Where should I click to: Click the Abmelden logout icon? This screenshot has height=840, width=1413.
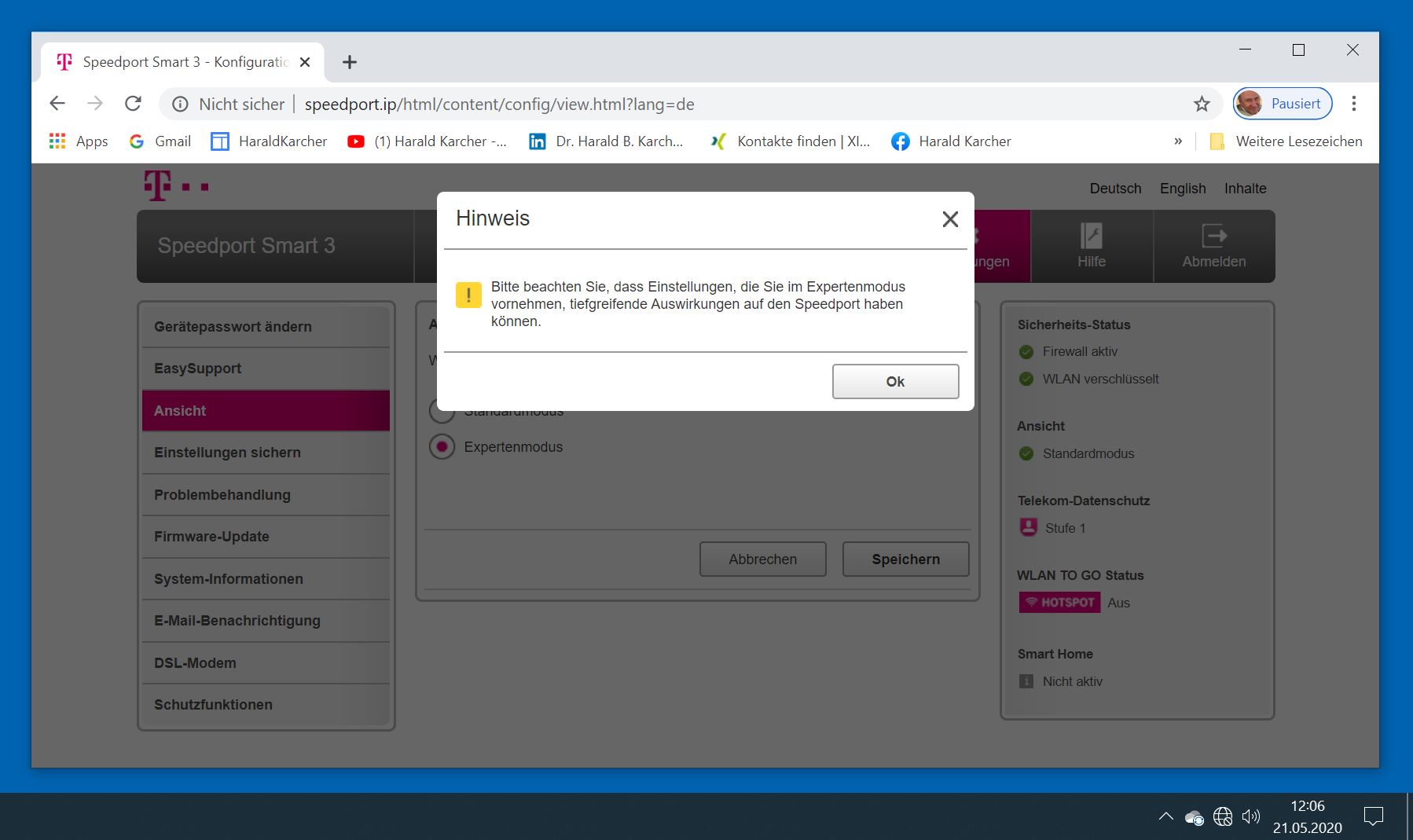pos(1213,236)
